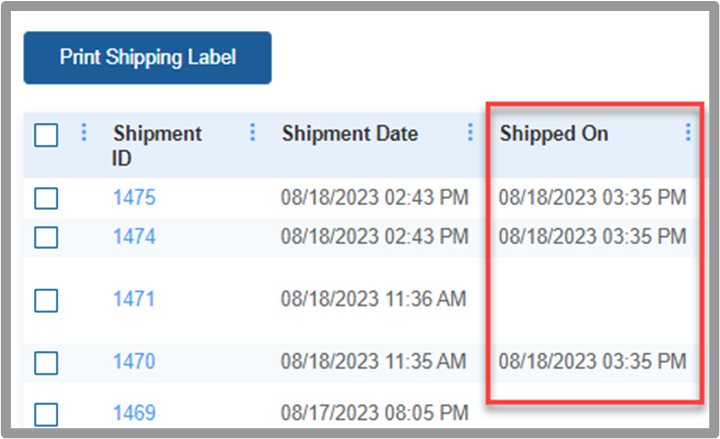Open Shipment ID column options menu

pos(252,133)
